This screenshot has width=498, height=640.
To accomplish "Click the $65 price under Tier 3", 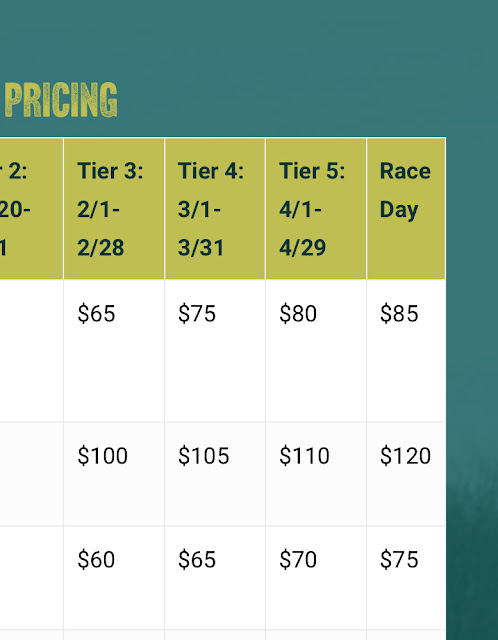I will (x=96, y=314).
